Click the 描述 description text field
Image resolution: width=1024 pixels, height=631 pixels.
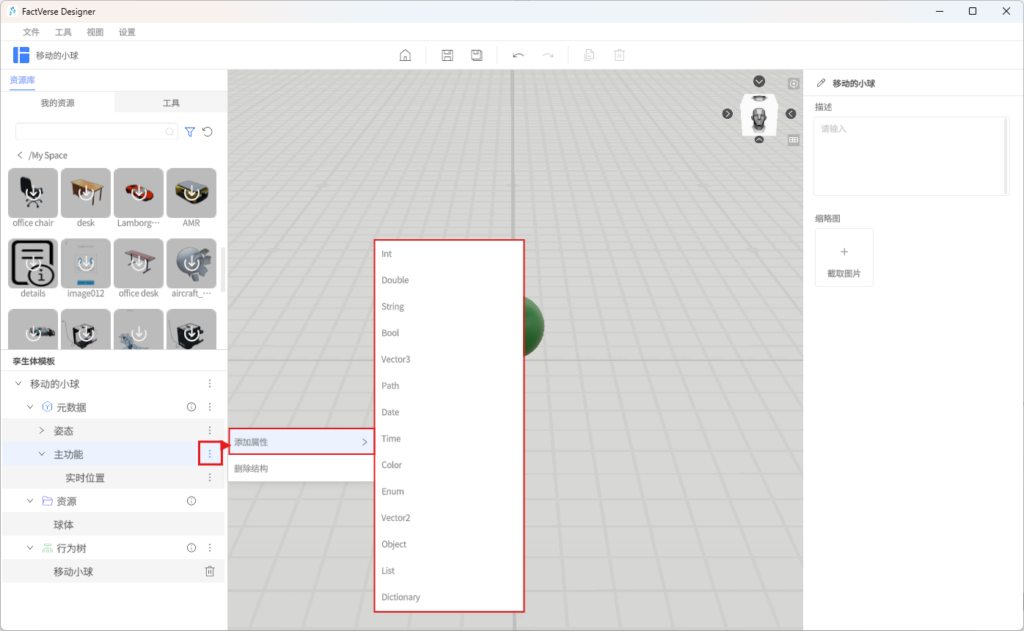pos(910,155)
